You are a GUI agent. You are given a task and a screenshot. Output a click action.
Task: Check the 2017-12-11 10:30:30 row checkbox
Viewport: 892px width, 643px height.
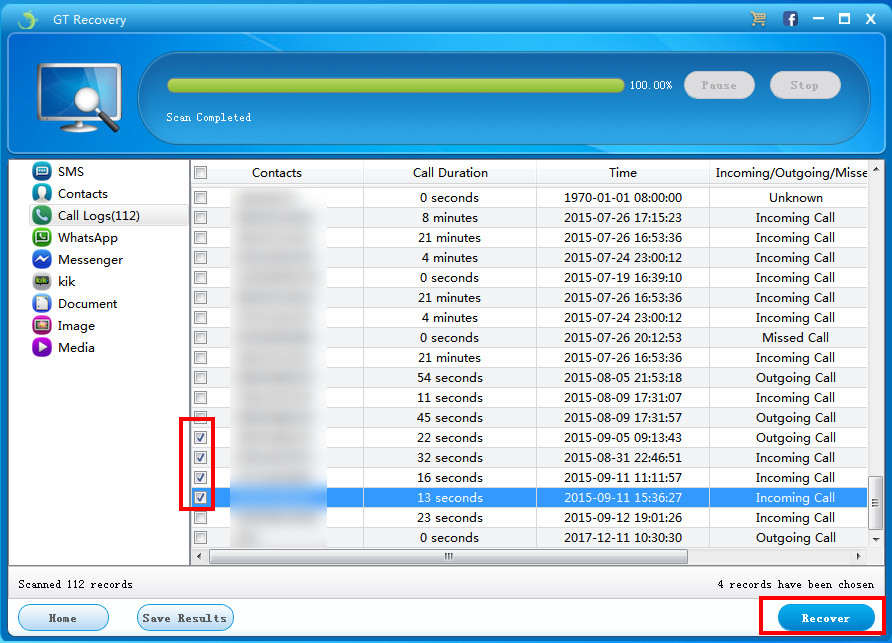(200, 538)
